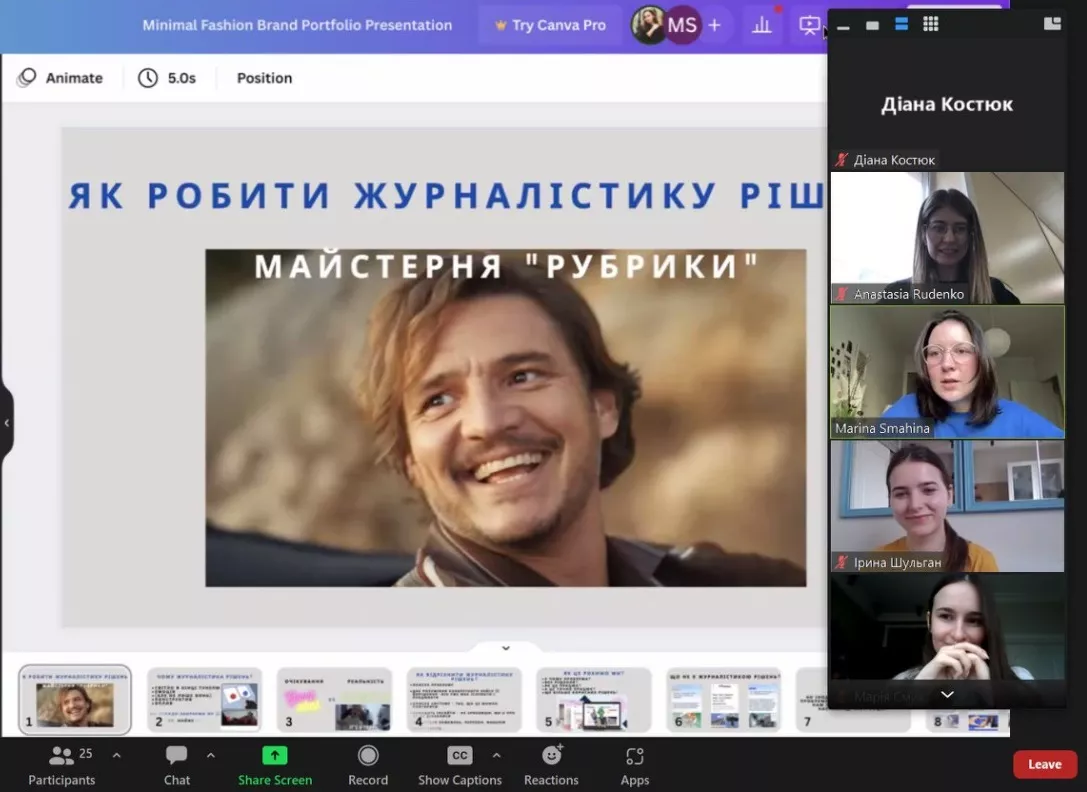Viewport: 1087px width, 792px height.
Task: Expand the Participants options chevron
Action: [116, 754]
